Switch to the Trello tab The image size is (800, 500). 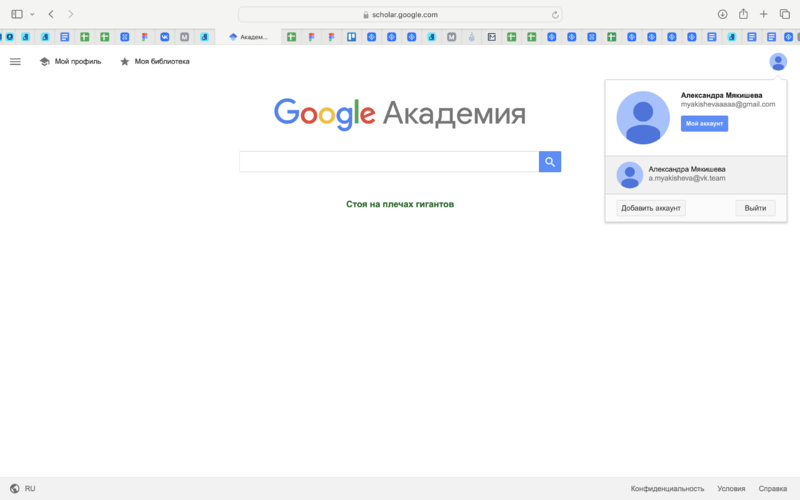[x=352, y=37]
